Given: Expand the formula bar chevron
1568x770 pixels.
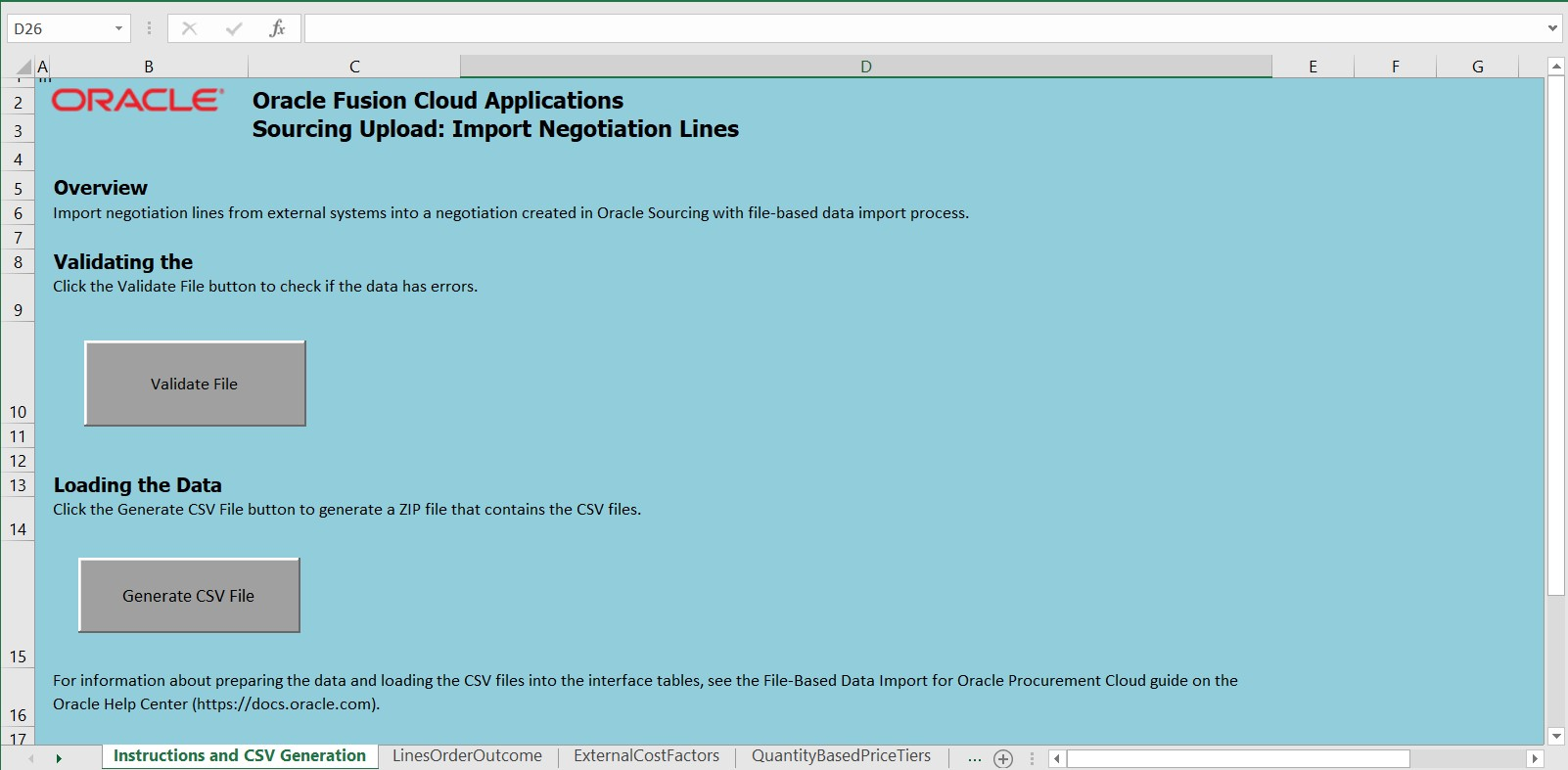Looking at the screenshot, I should [x=1552, y=28].
